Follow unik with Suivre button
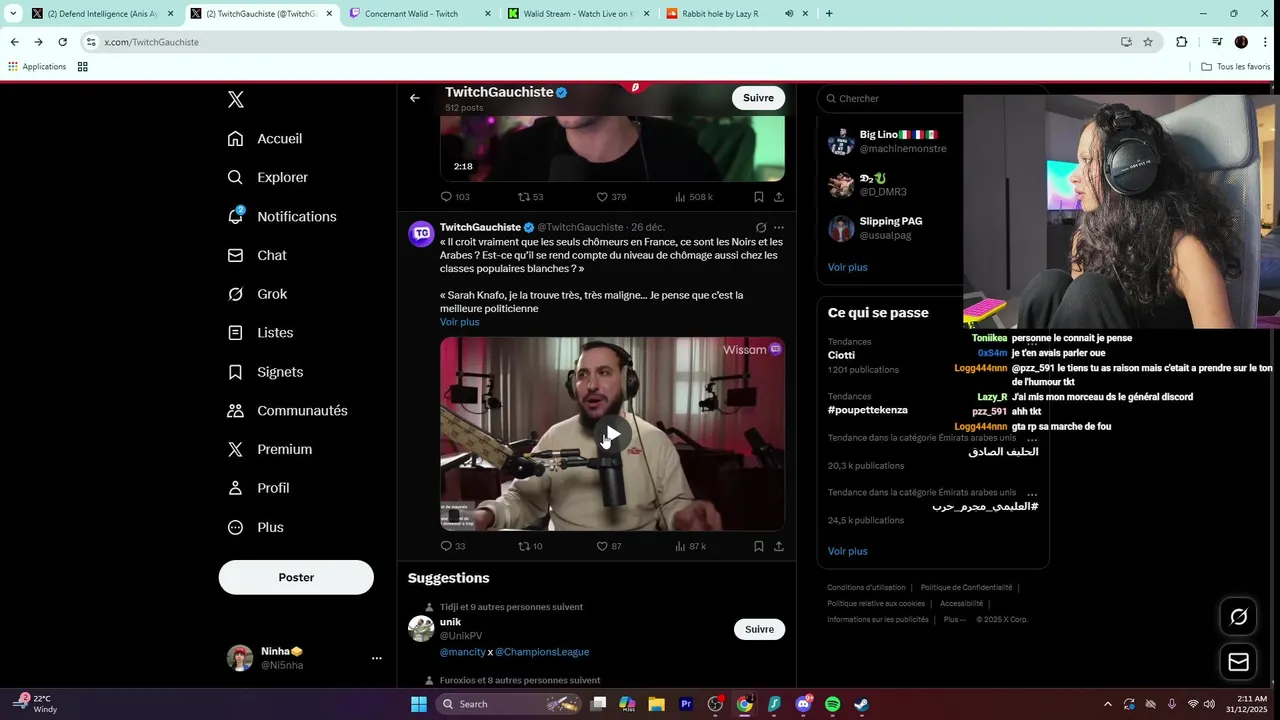The width and height of the screenshot is (1280, 720). point(759,629)
